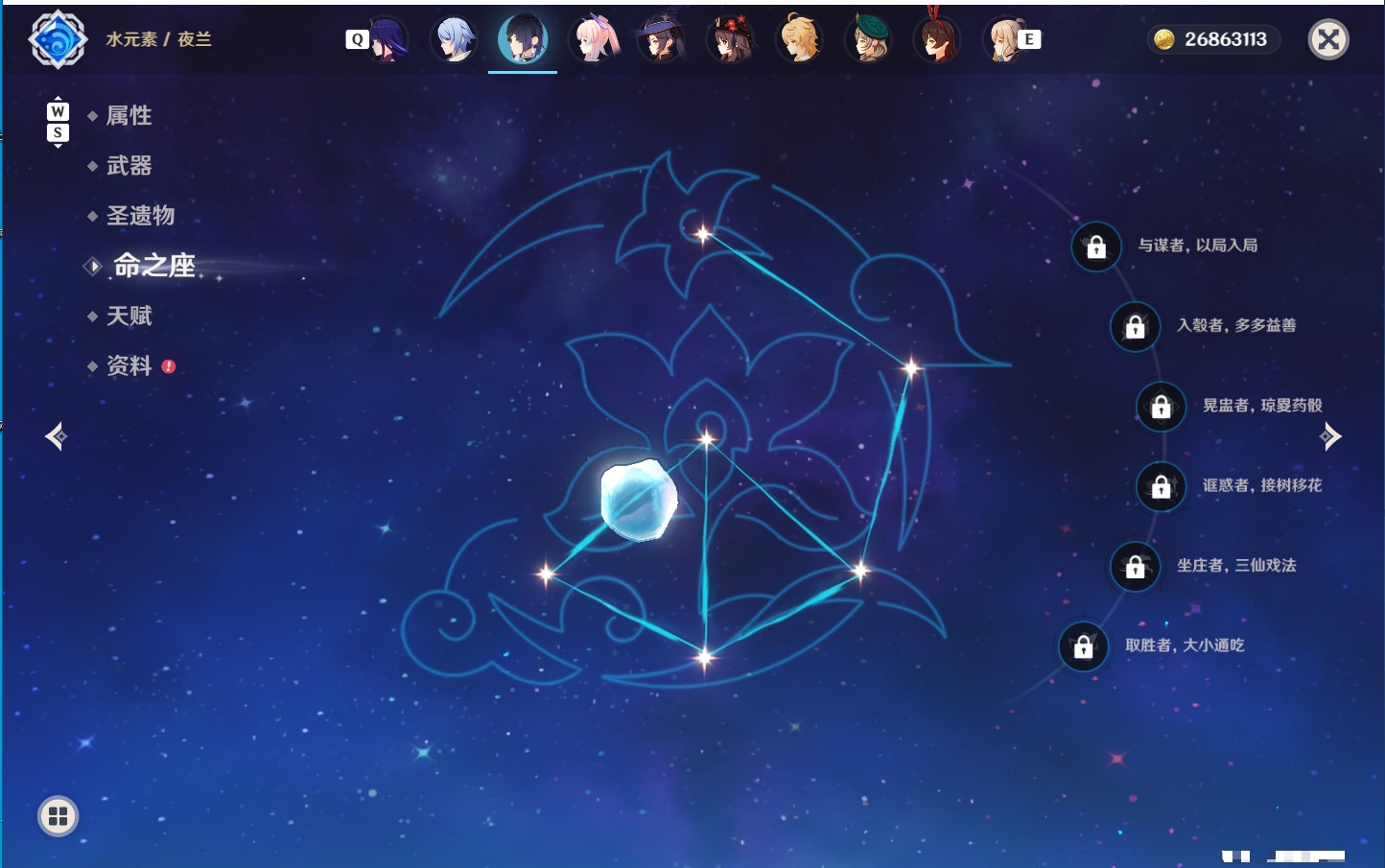Click the W/S menu navigation indicator
The height and width of the screenshot is (868, 1385).
[58, 122]
